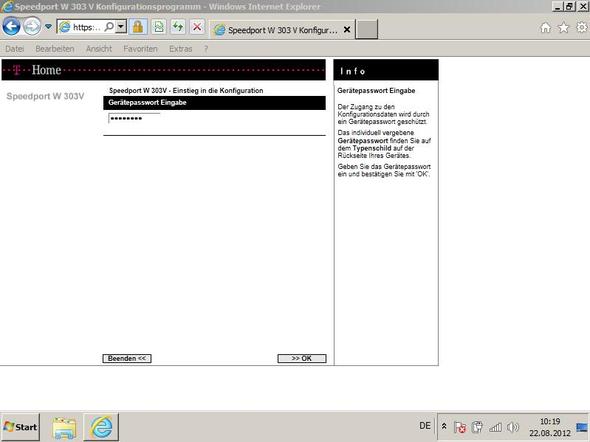Close the Speedport W 303 V tab
The width and height of the screenshot is (590, 442).
[347, 30]
